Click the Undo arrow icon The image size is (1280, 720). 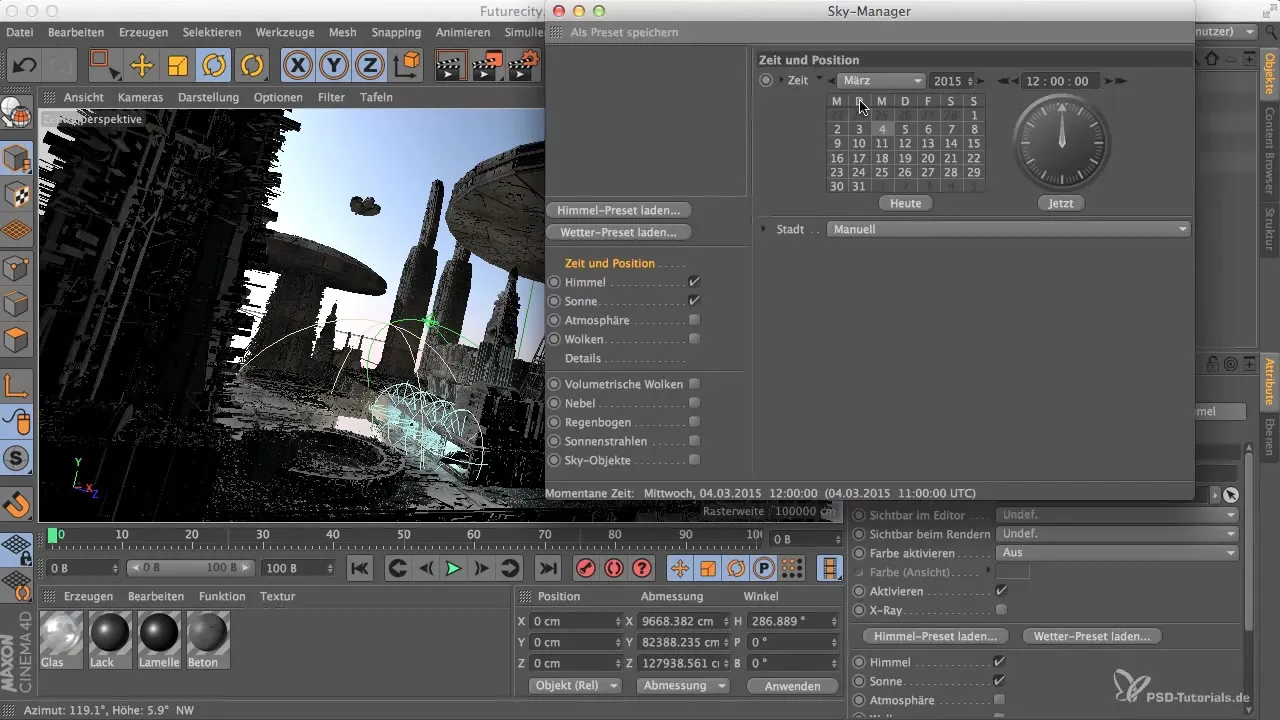(x=25, y=66)
